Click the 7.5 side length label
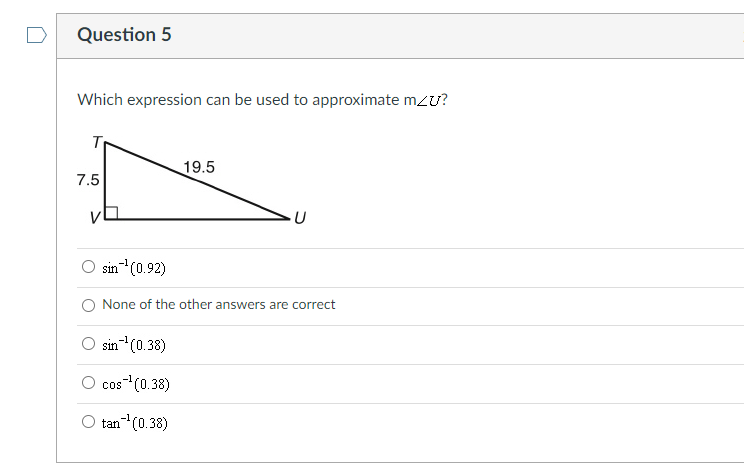 click(x=88, y=181)
